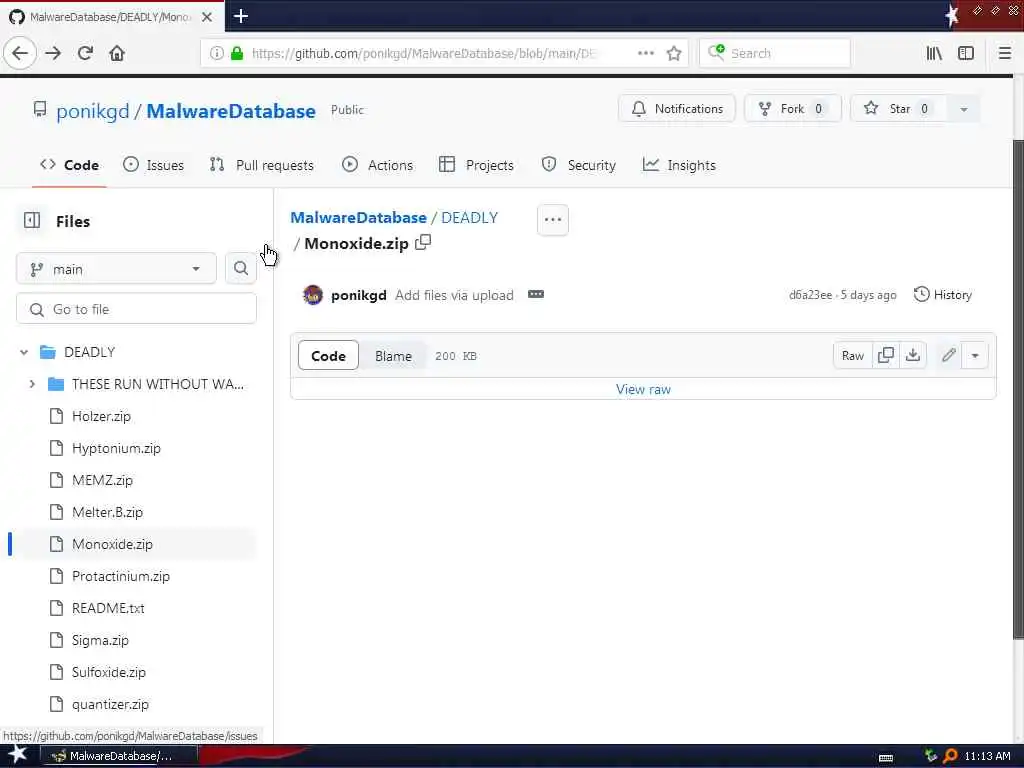Screen dimensions: 1024x768
Task: Copy the Monoxide.zip path
Action: 423,242
